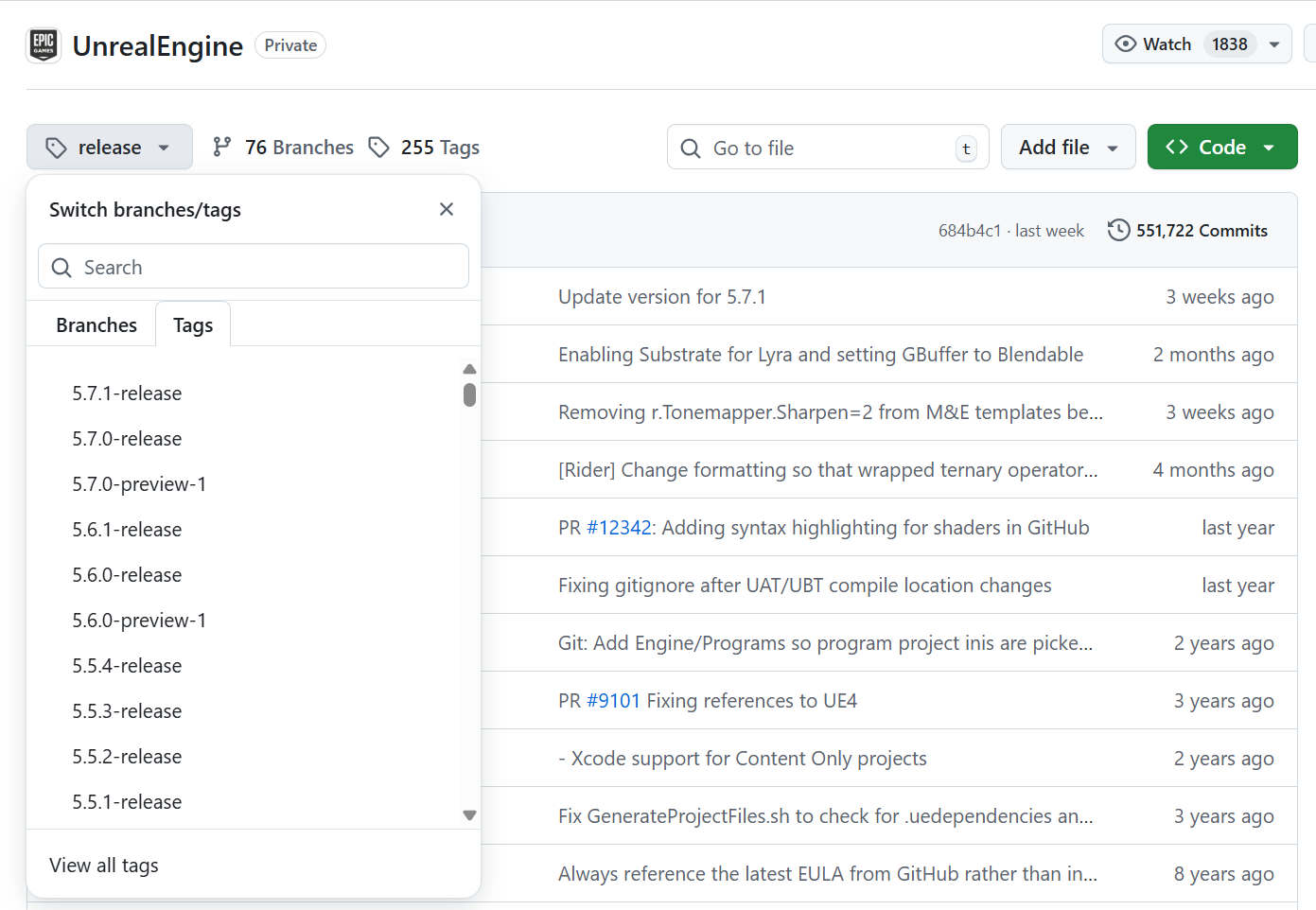Select tag 5.5.4-release
The width and height of the screenshot is (1316, 910).
click(x=127, y=666)
